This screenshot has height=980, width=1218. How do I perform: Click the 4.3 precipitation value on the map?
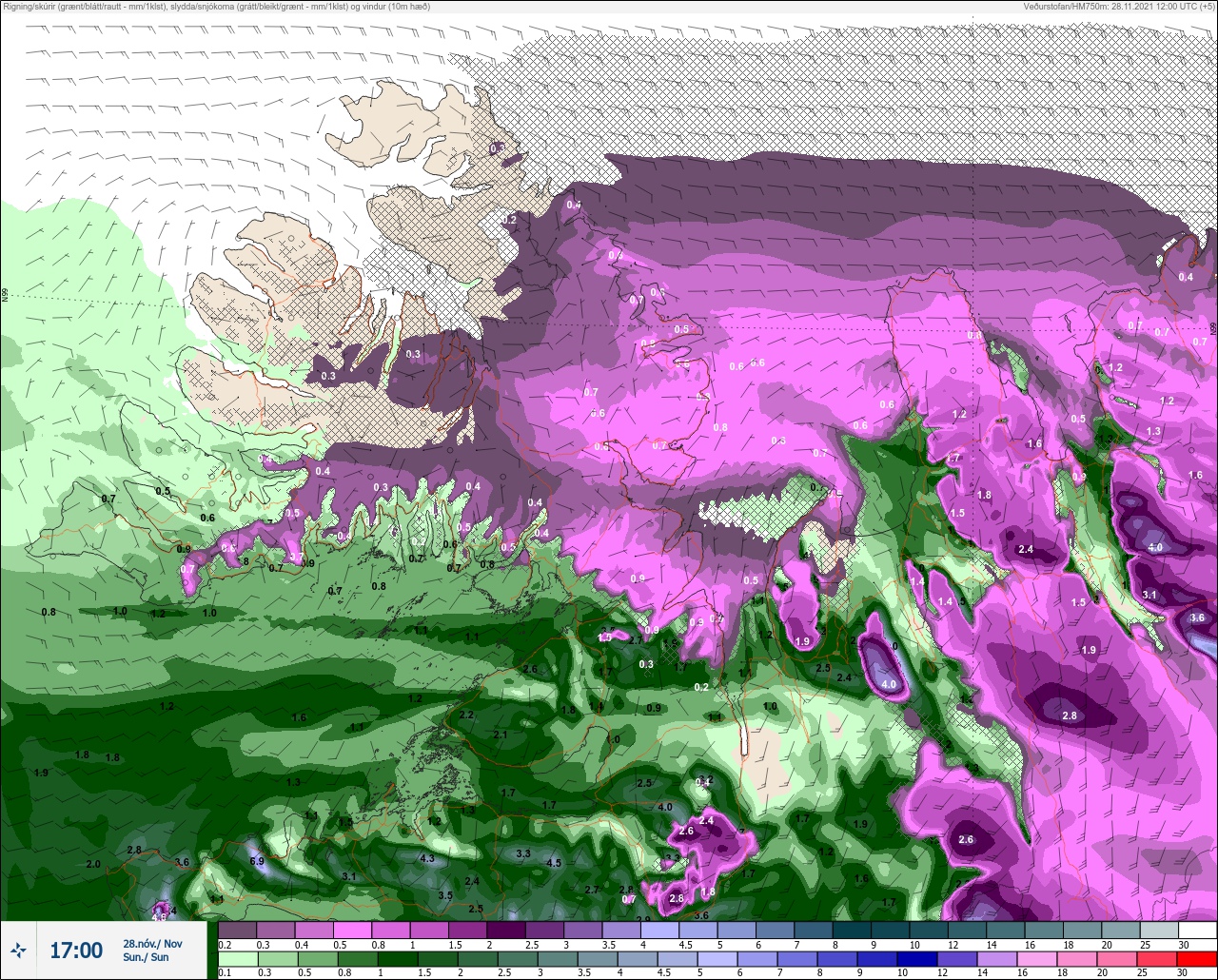[427, 858]
